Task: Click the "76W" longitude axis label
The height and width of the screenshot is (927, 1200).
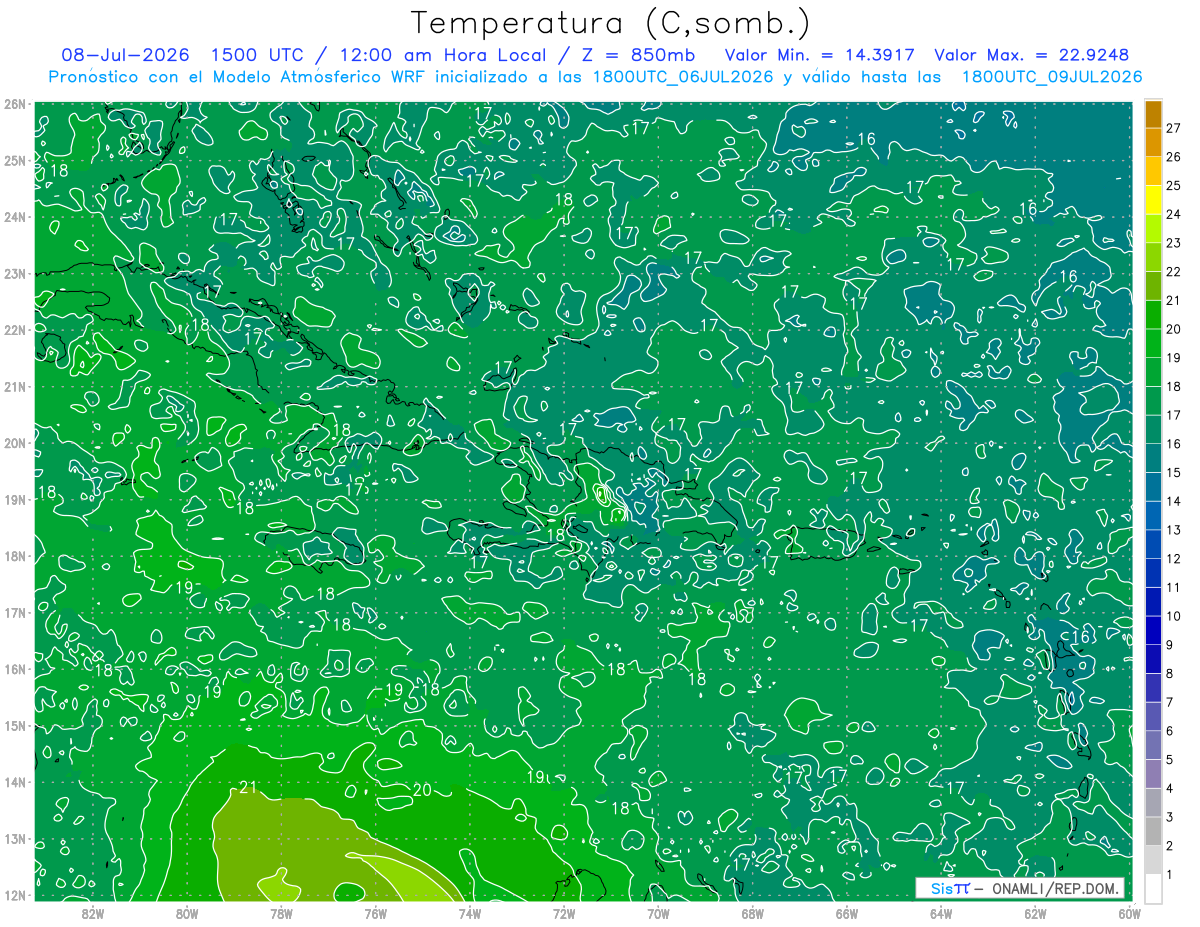Action: pyautogui.click(x=375, y=913)
